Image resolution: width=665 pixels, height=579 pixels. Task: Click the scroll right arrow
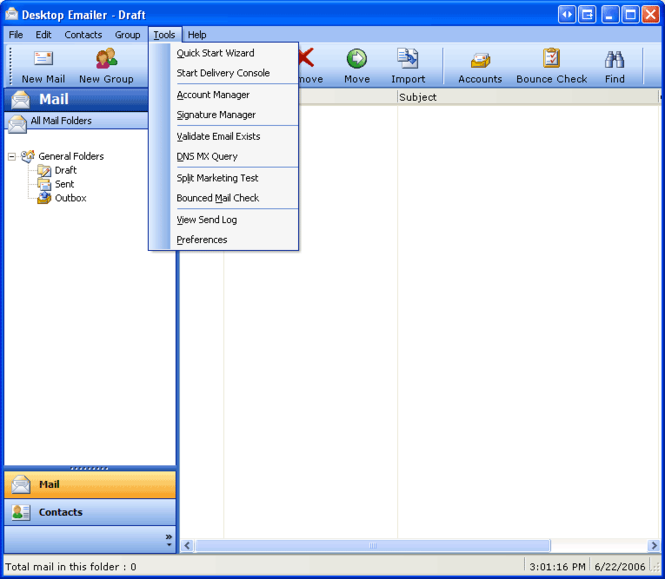654,545
